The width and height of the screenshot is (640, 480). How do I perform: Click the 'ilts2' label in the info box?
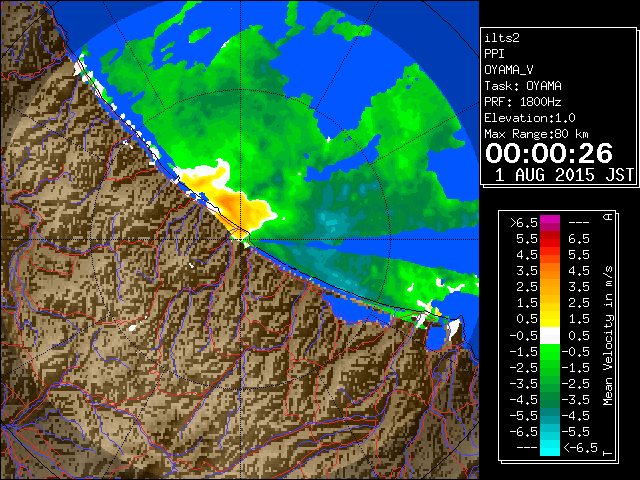502,38
